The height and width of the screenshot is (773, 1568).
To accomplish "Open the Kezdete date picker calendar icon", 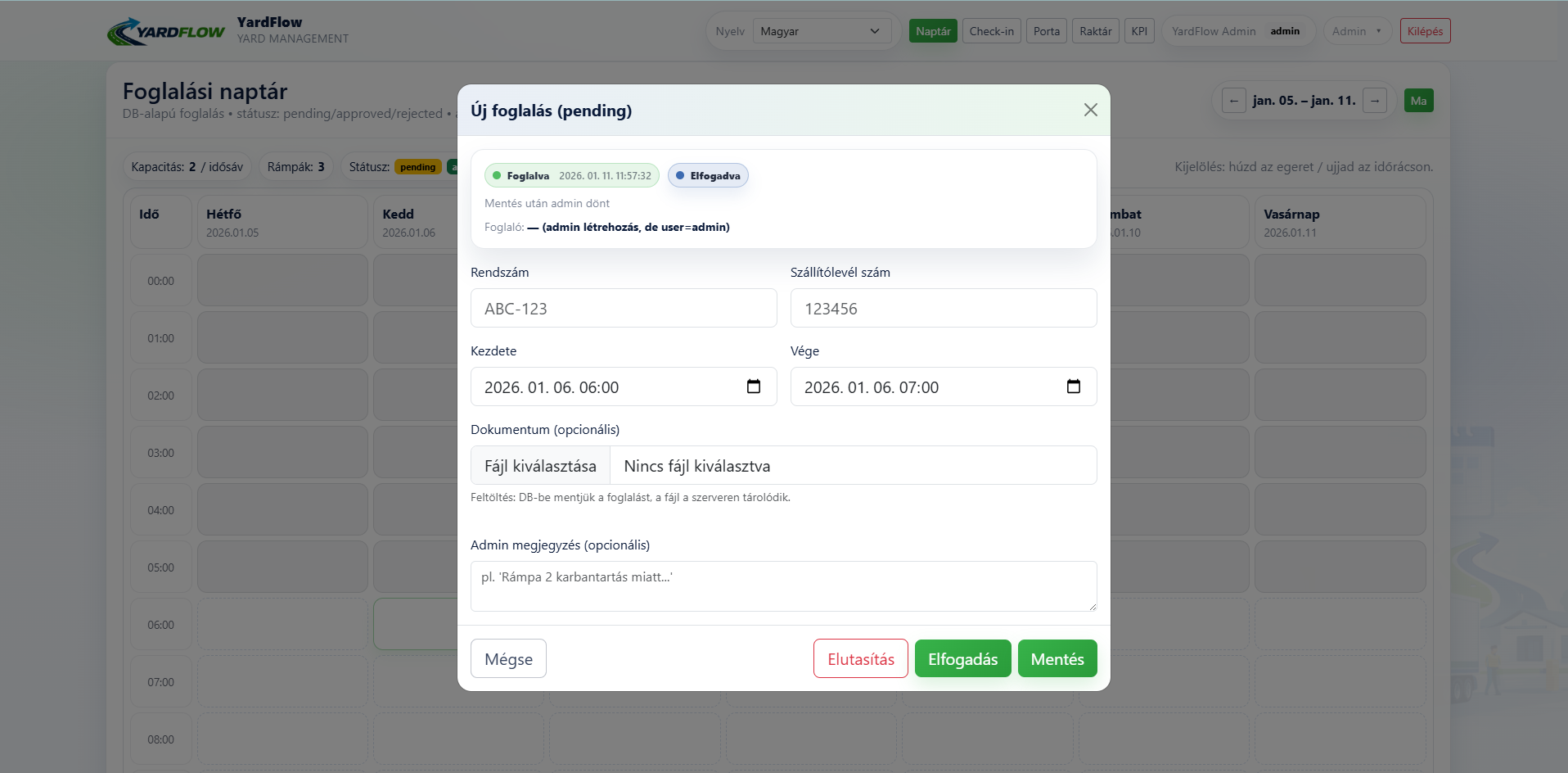I will pyautogui.click(x=753, y=386).
